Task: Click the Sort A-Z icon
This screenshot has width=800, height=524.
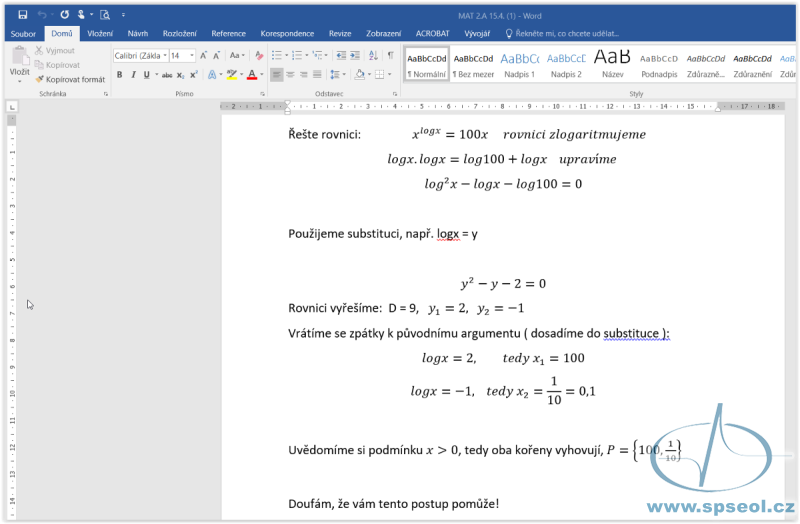Action: 373,55
